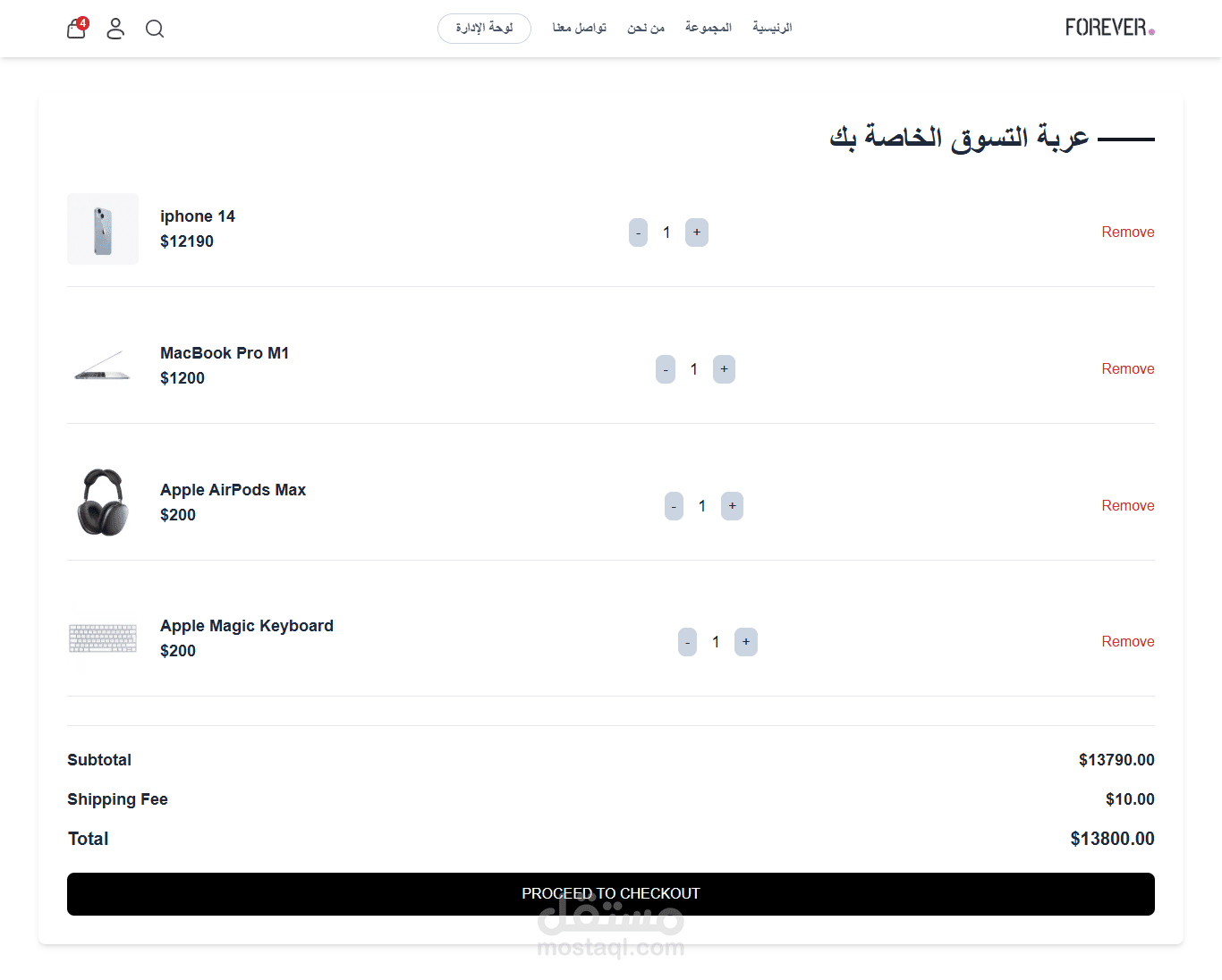Open the المجموعة collection menu item
Image resolution: width=1222 pixels, height=980 pixels.
click(x=709, y=28)
